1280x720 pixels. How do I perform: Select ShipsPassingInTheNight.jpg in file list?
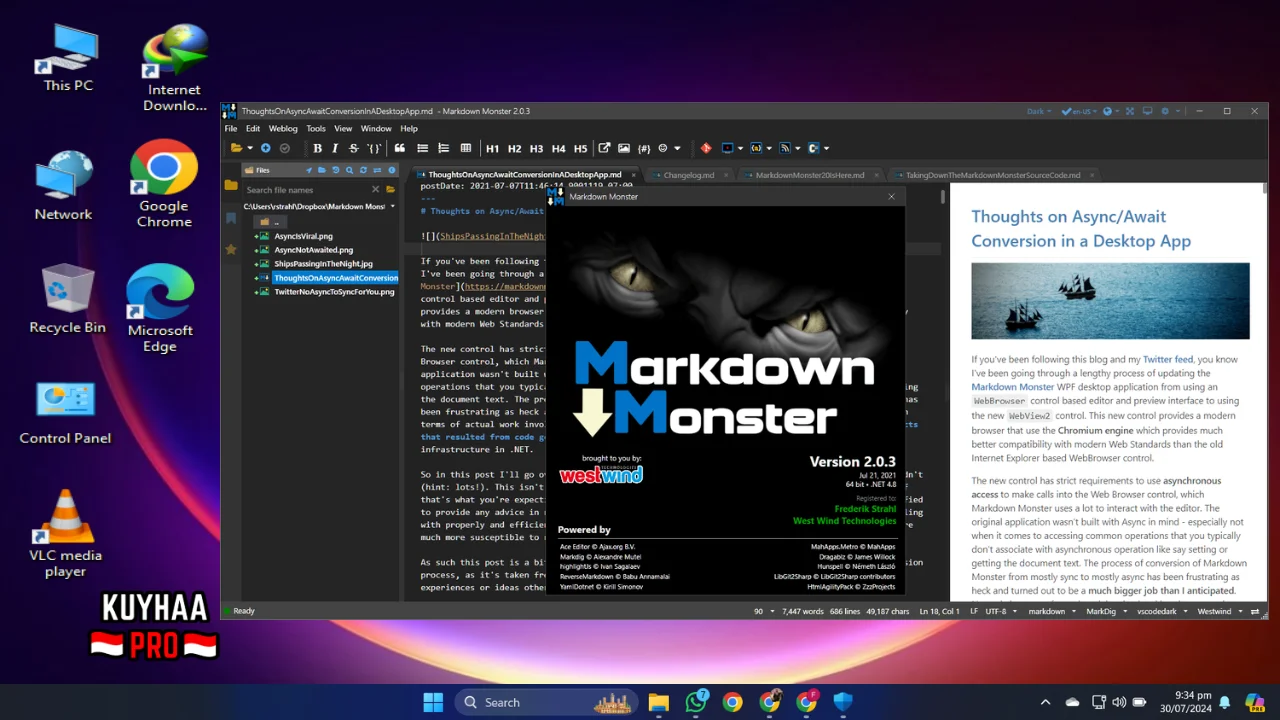[323, 264]
